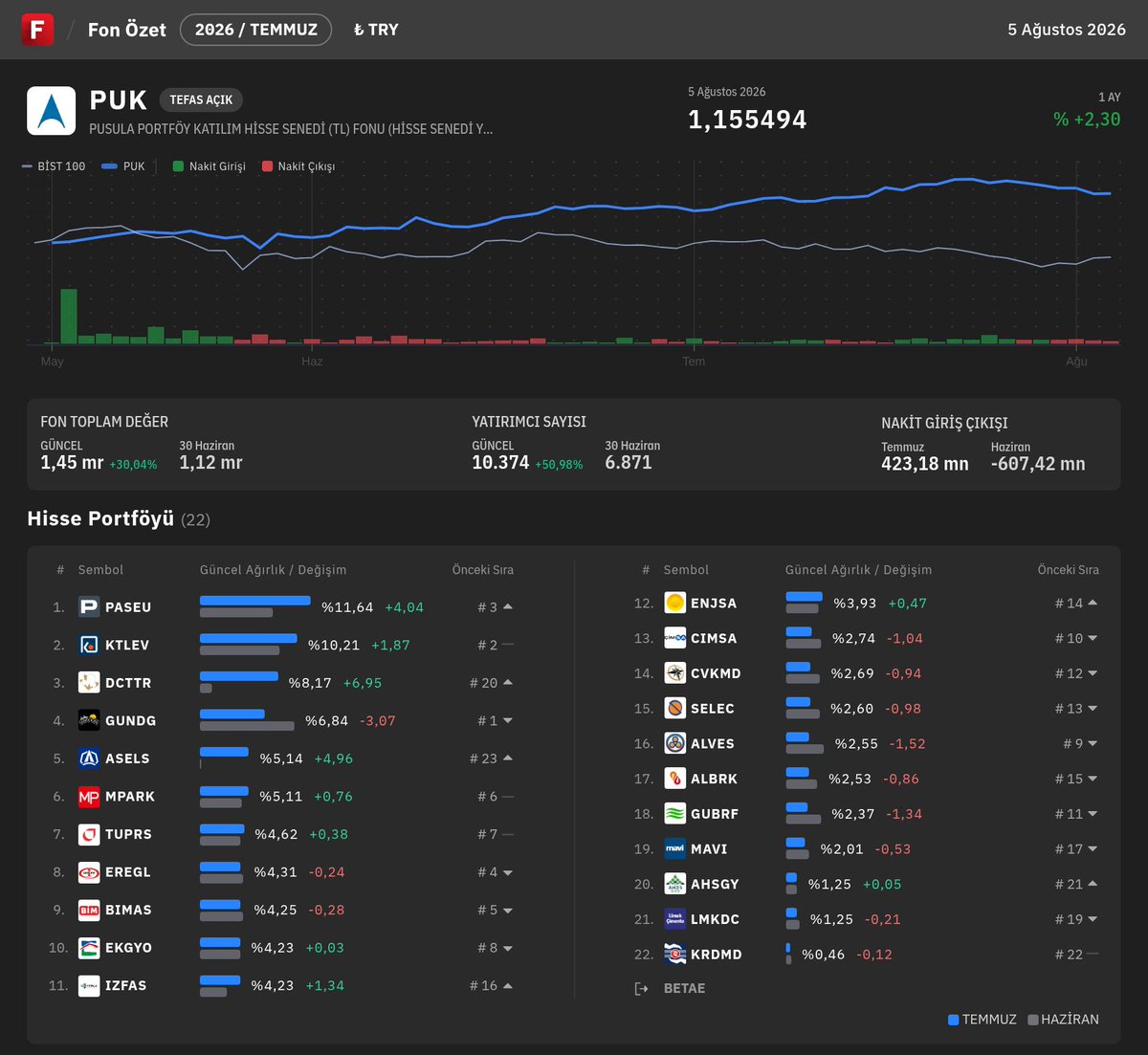The height and width of the screenshot is (1055, 1148).
Task: Click the KTLEV stock logo
Action: (x=89, y=645)
